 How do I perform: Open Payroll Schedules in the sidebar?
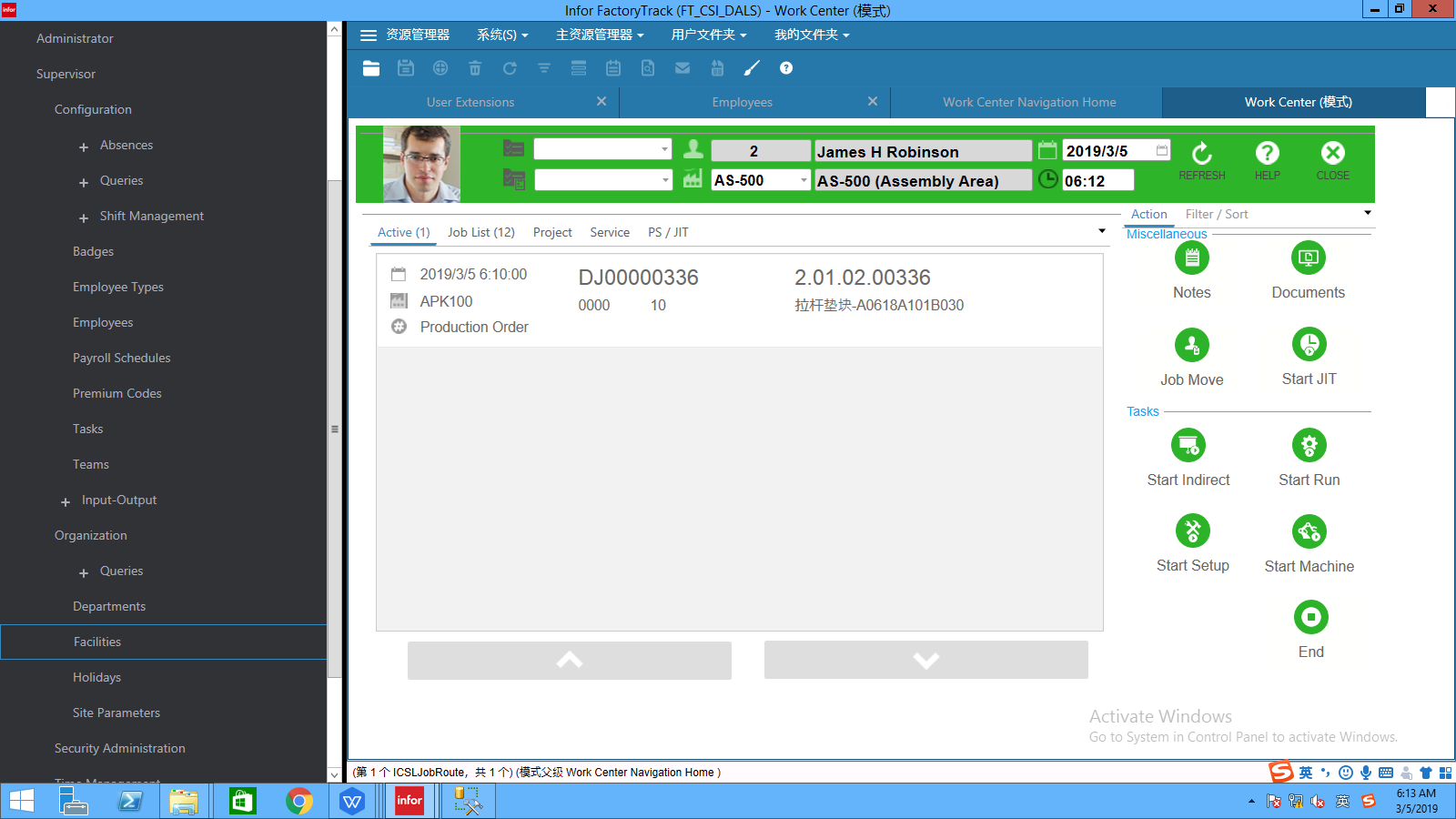(122, 358)
